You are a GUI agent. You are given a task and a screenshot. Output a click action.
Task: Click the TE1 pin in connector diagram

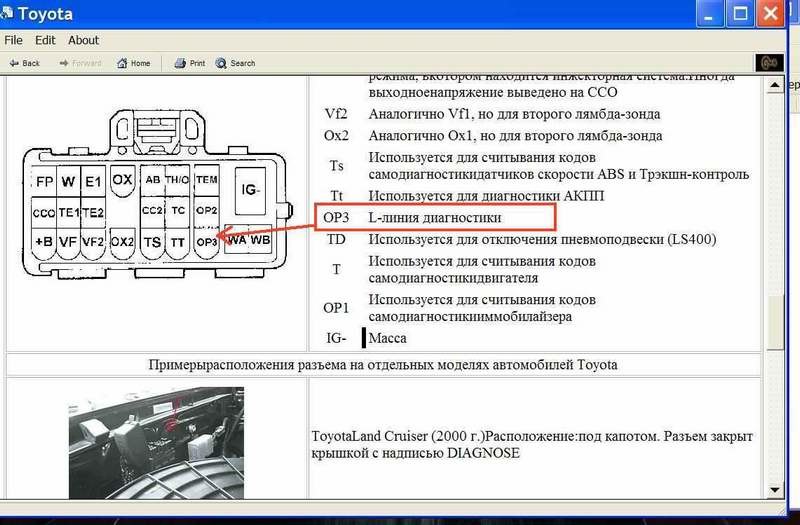[x=68, y=212]
